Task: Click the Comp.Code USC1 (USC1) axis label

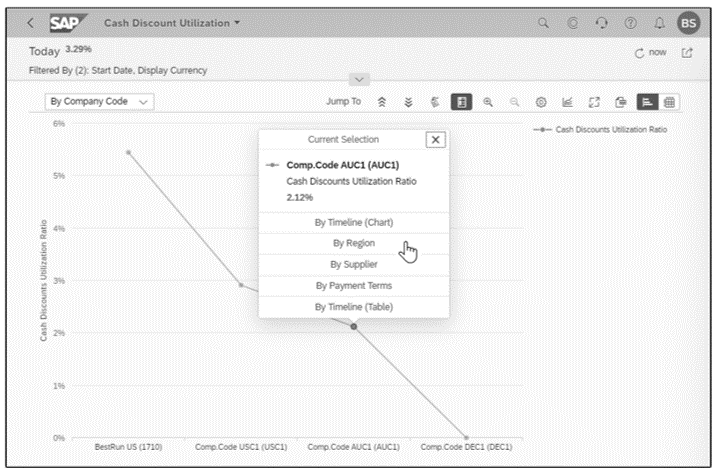Action: point(241,447)
